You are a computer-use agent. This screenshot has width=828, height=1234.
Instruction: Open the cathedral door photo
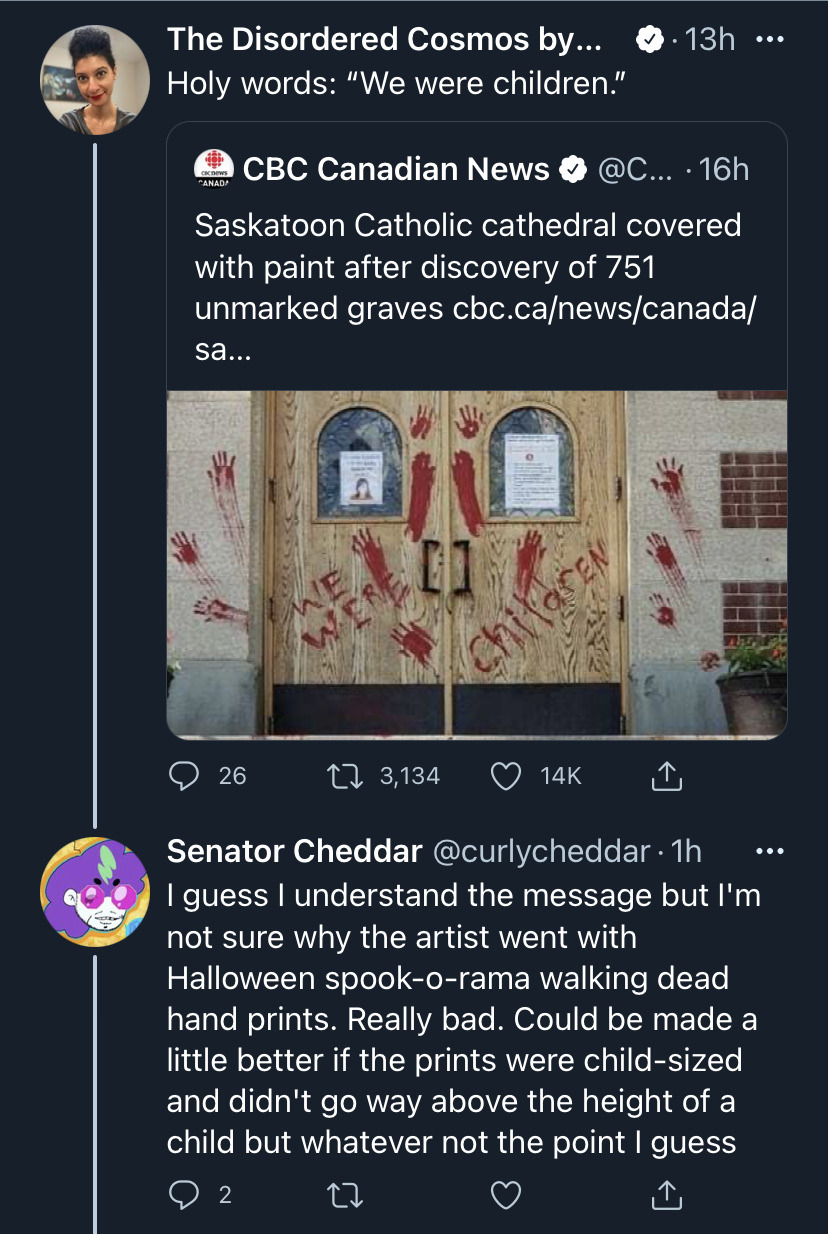[476, 563]
